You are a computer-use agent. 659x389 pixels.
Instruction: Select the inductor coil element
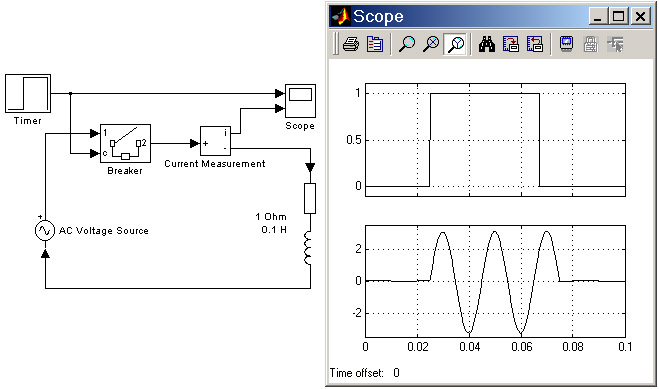pos(308,248)
